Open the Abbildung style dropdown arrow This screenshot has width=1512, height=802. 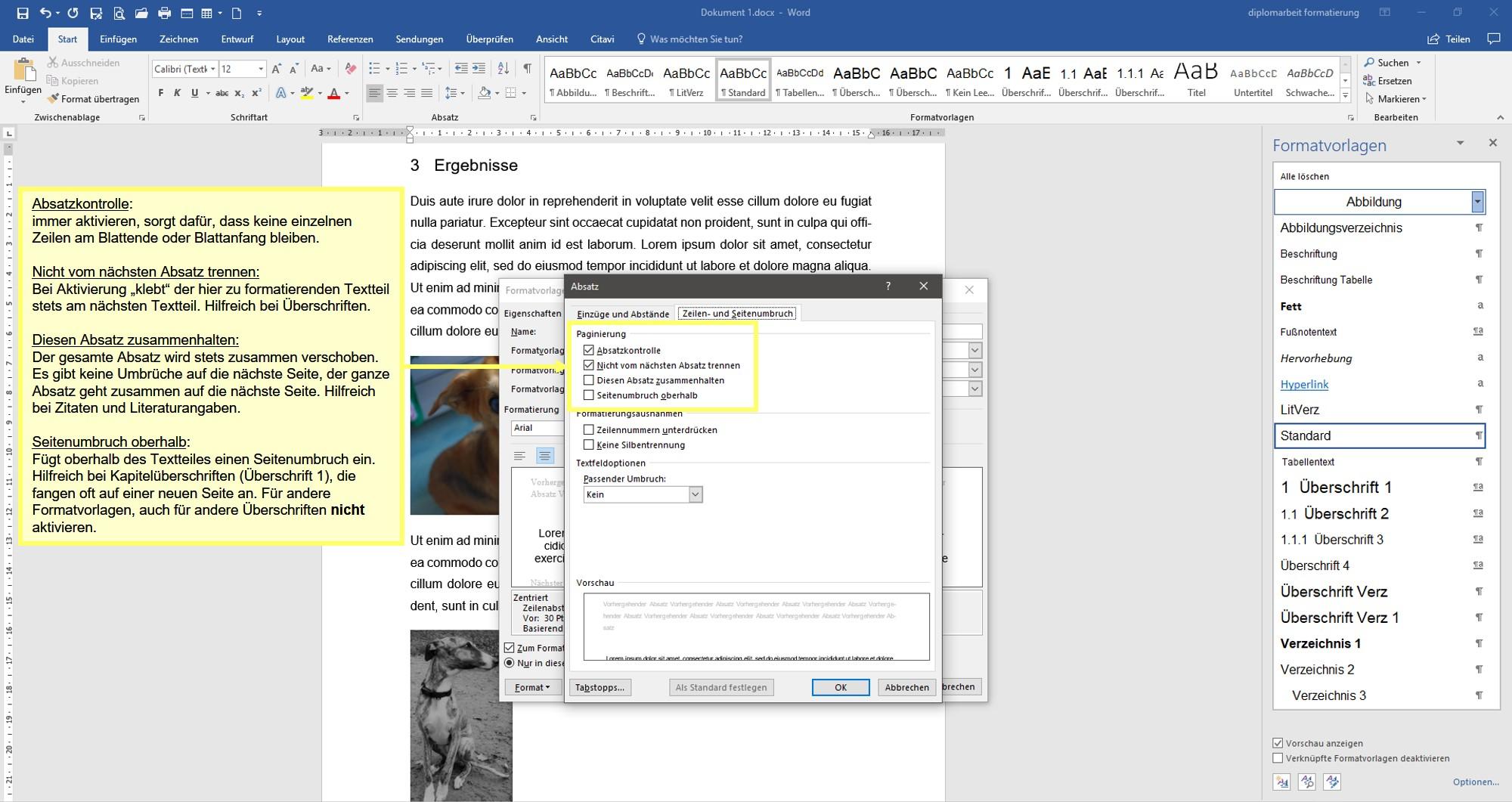point(1478,202)
